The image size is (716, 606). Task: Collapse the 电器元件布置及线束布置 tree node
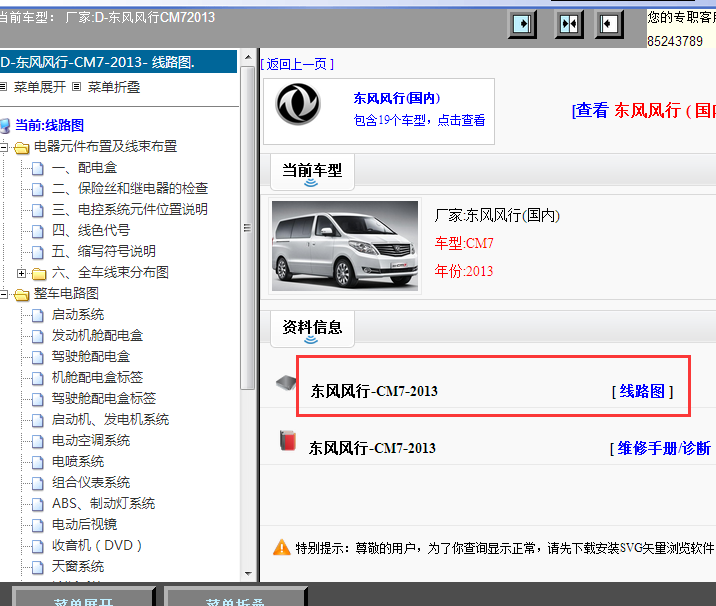pyautogui.click(x=4, y=147)
